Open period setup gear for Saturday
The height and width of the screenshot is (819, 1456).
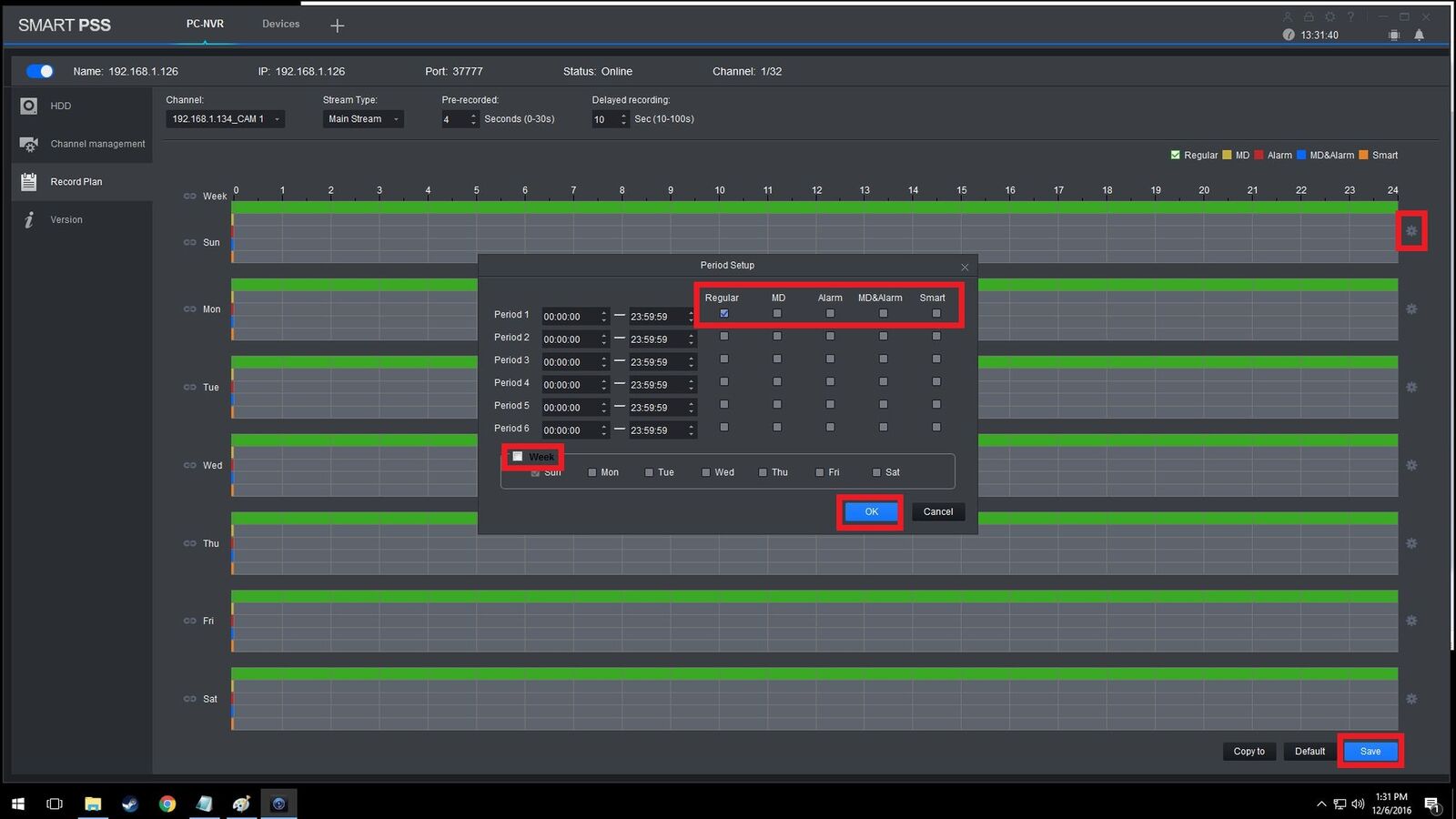pos(1411,699)
